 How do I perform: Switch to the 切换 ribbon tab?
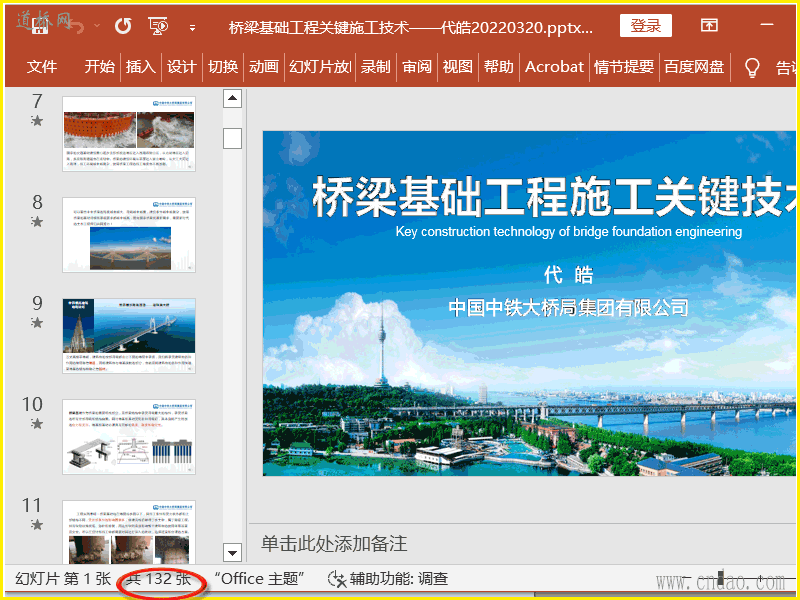tap(223, 66)
